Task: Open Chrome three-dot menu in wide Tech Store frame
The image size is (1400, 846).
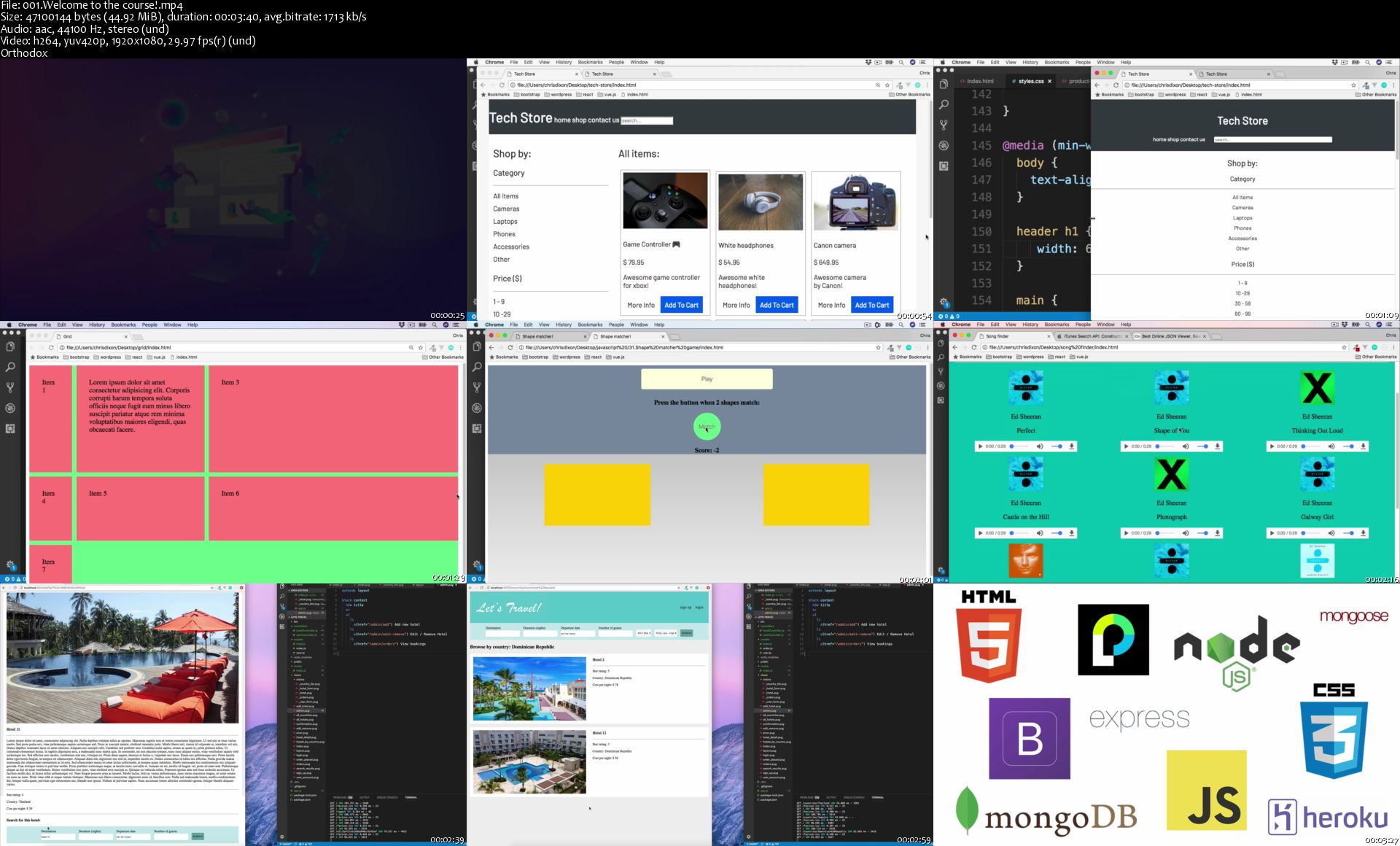Action: coord(927,85)
